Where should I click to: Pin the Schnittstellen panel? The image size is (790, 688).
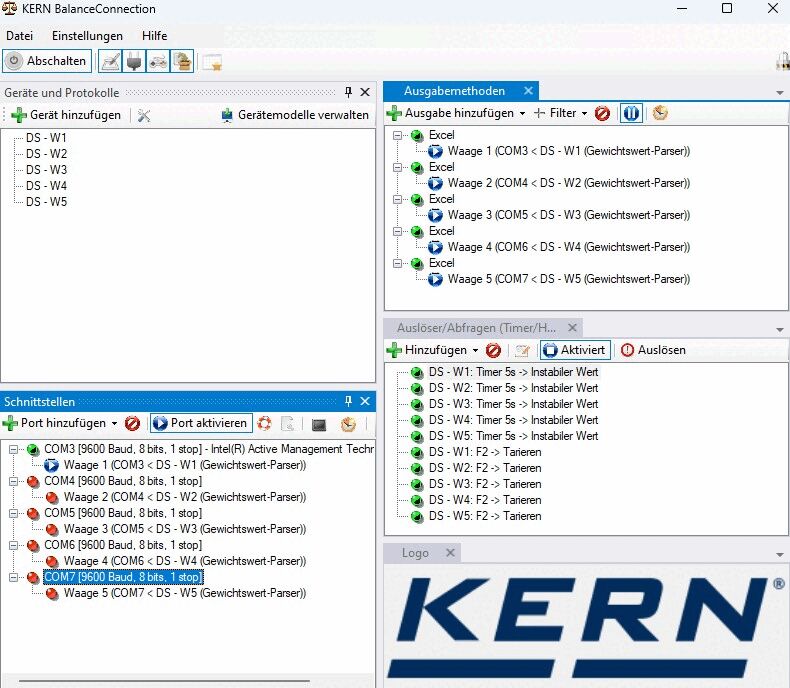coord(348,401)
